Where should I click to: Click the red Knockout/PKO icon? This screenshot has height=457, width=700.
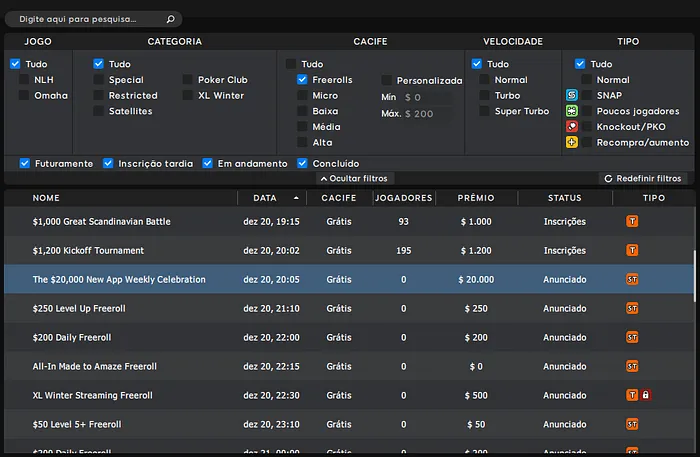(x=571, y=126)
